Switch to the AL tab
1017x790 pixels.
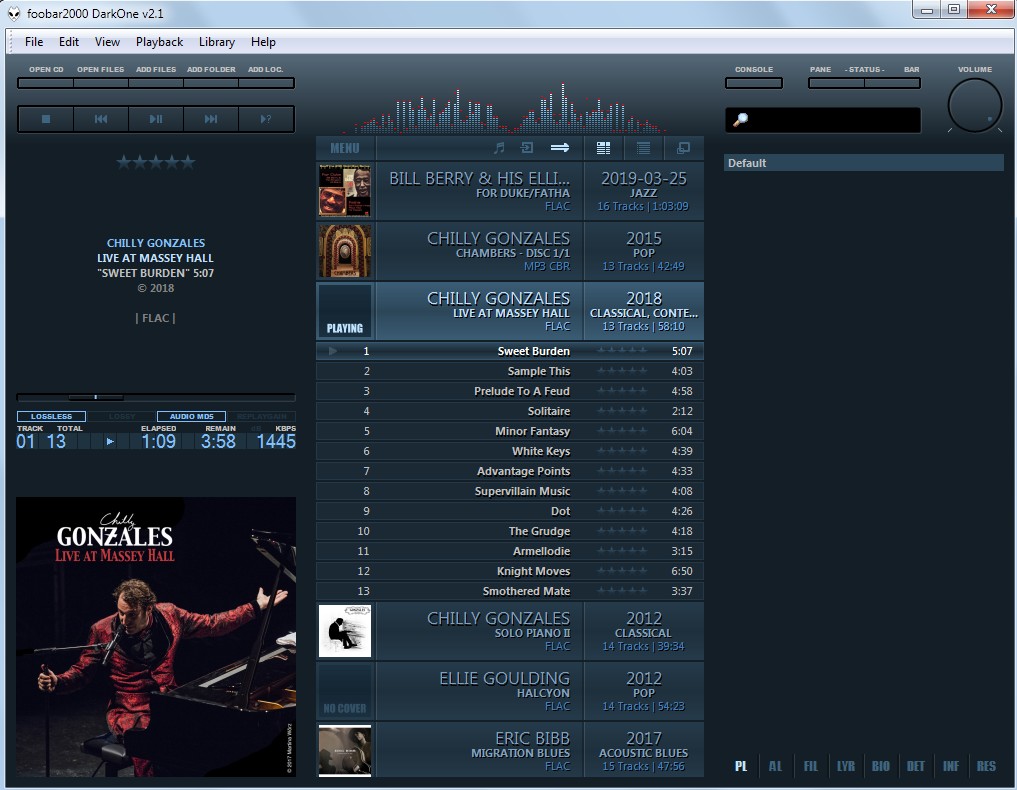(x=775, y=766)
